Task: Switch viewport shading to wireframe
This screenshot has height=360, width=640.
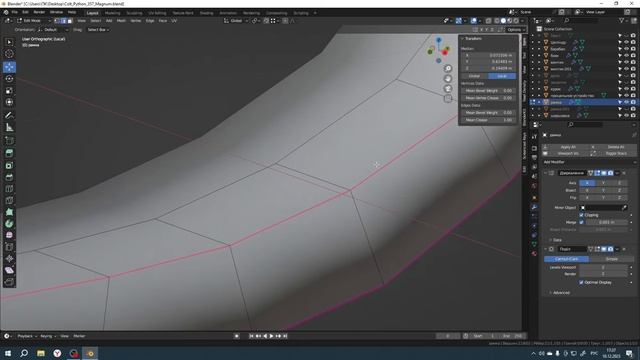Action: [x=497, y=20]
